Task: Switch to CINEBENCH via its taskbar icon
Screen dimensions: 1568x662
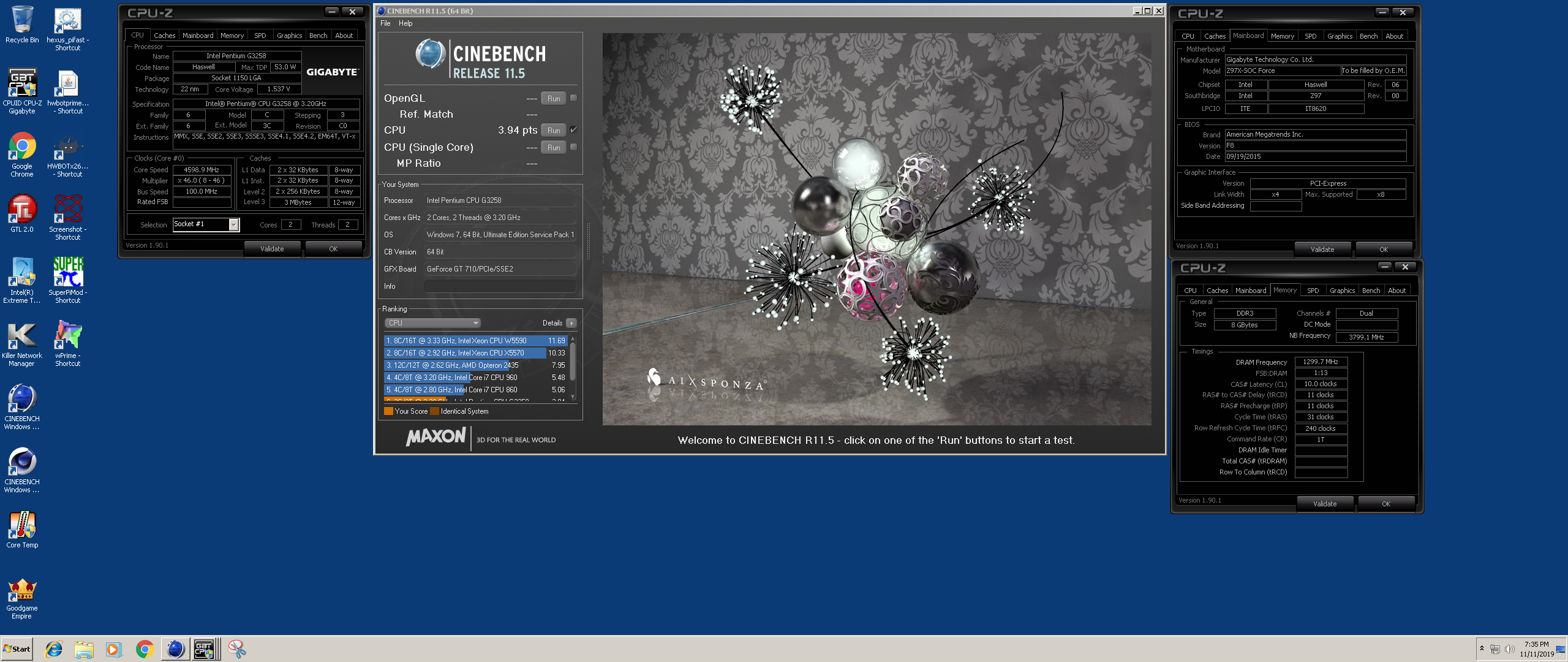Action: 175,649
